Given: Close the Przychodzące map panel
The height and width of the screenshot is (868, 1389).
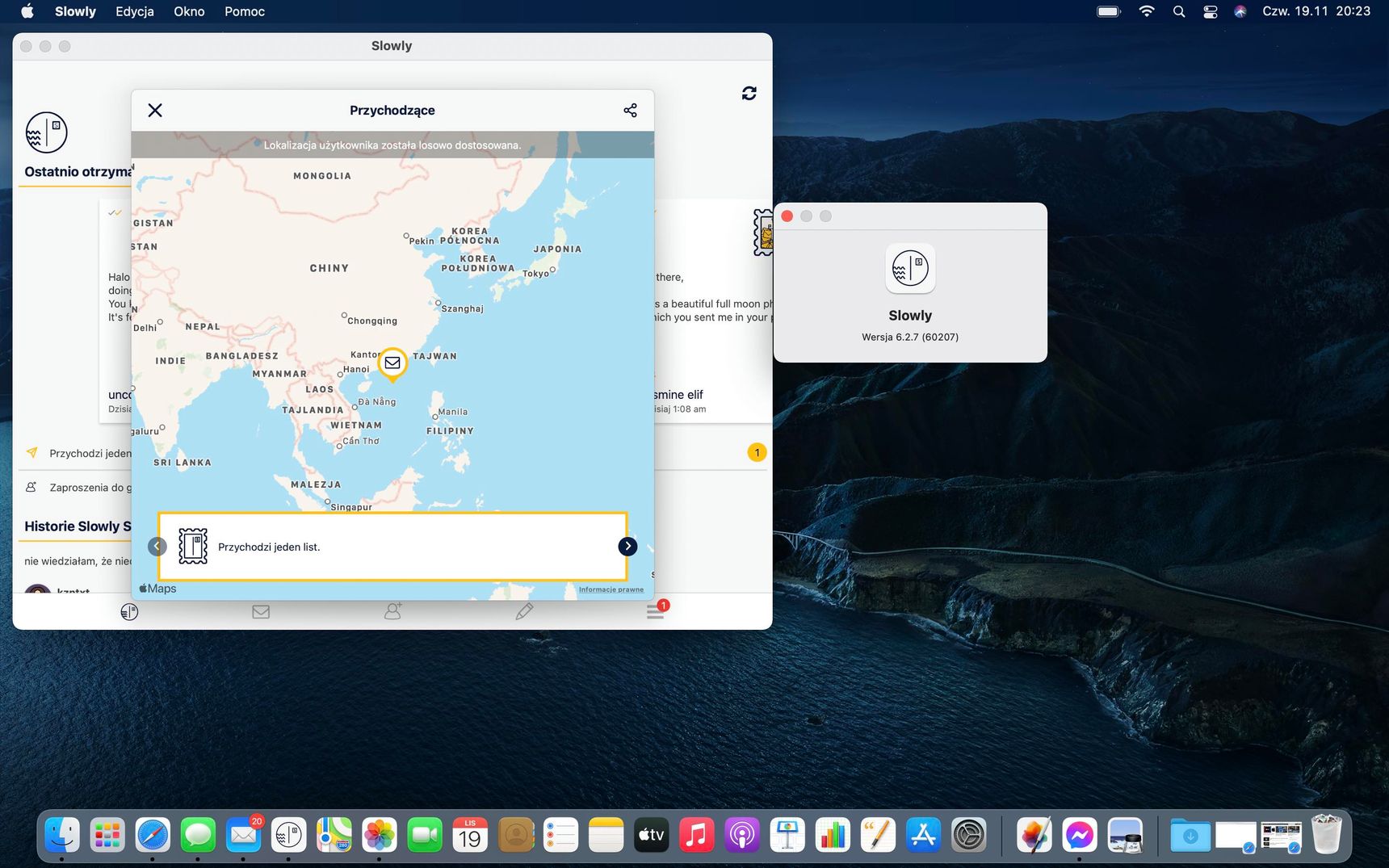Looking at the screenshot, I should click(155, 110).
